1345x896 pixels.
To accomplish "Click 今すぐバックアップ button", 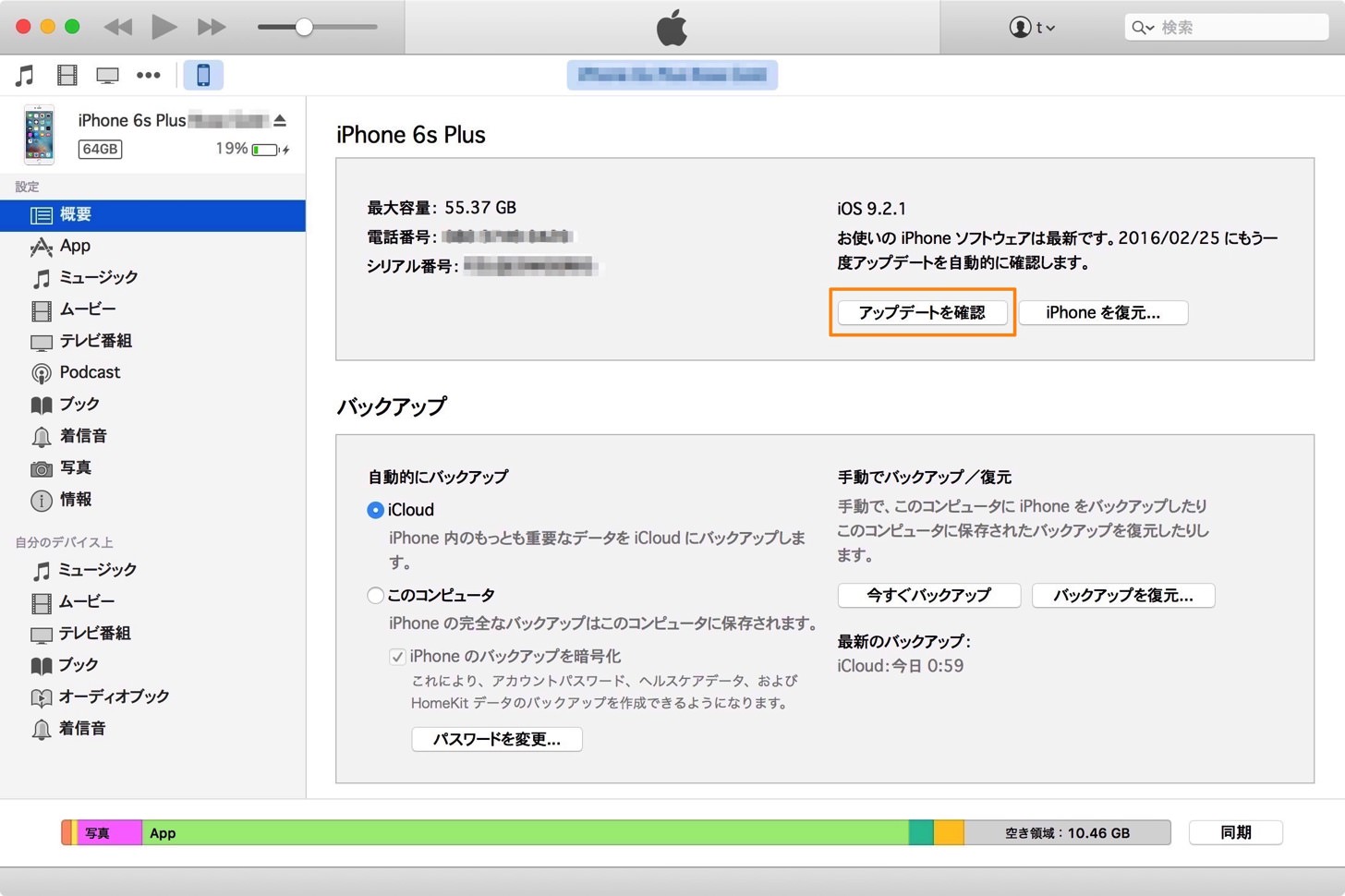I will pyautogui.click(x=928, y=596).
